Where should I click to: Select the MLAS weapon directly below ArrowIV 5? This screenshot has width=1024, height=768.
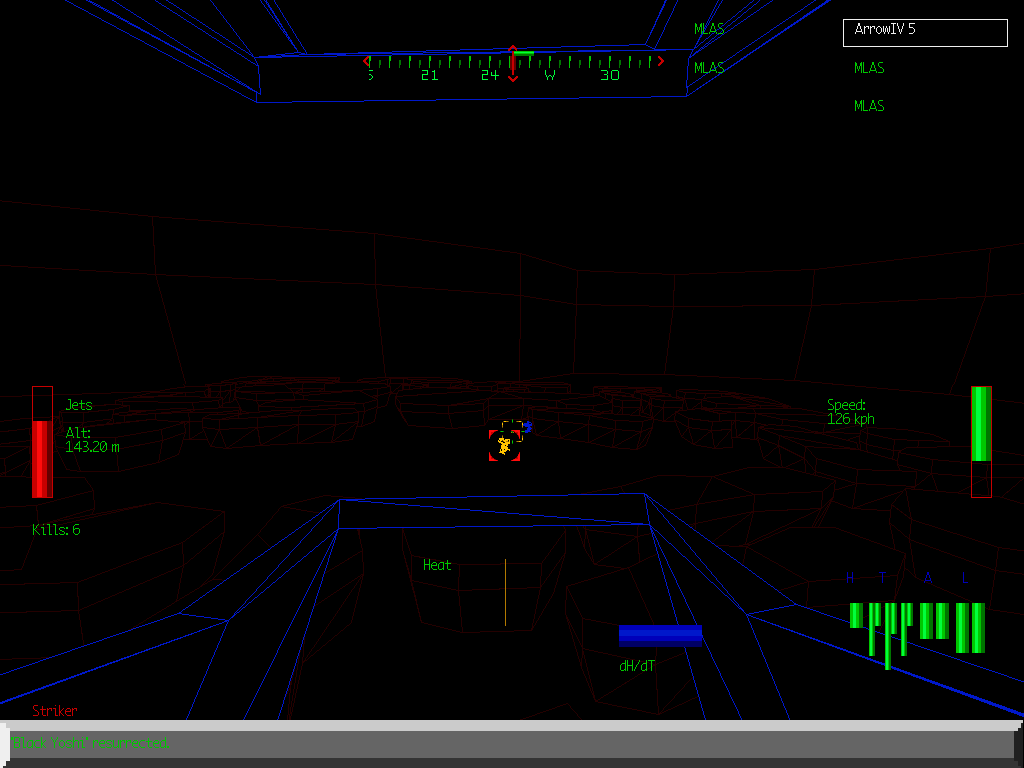point(869,68)
